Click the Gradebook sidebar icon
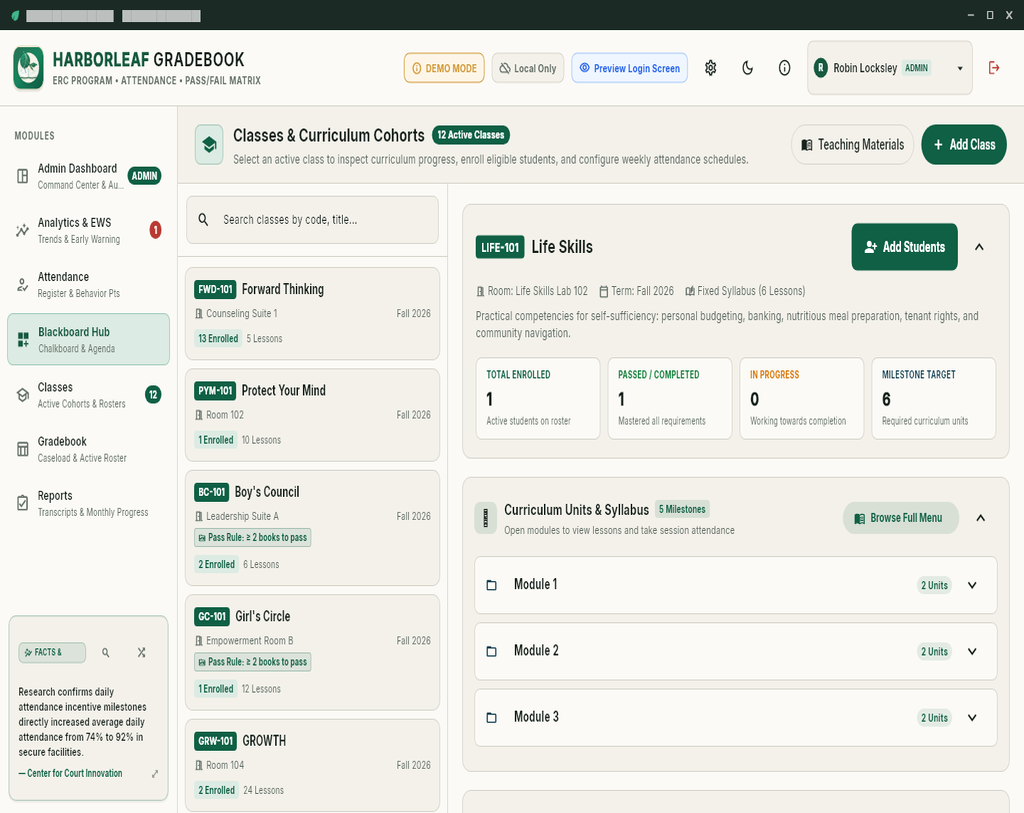Image resolution: width=1024 pixels, height=813 pixels. tap(23, 449)
